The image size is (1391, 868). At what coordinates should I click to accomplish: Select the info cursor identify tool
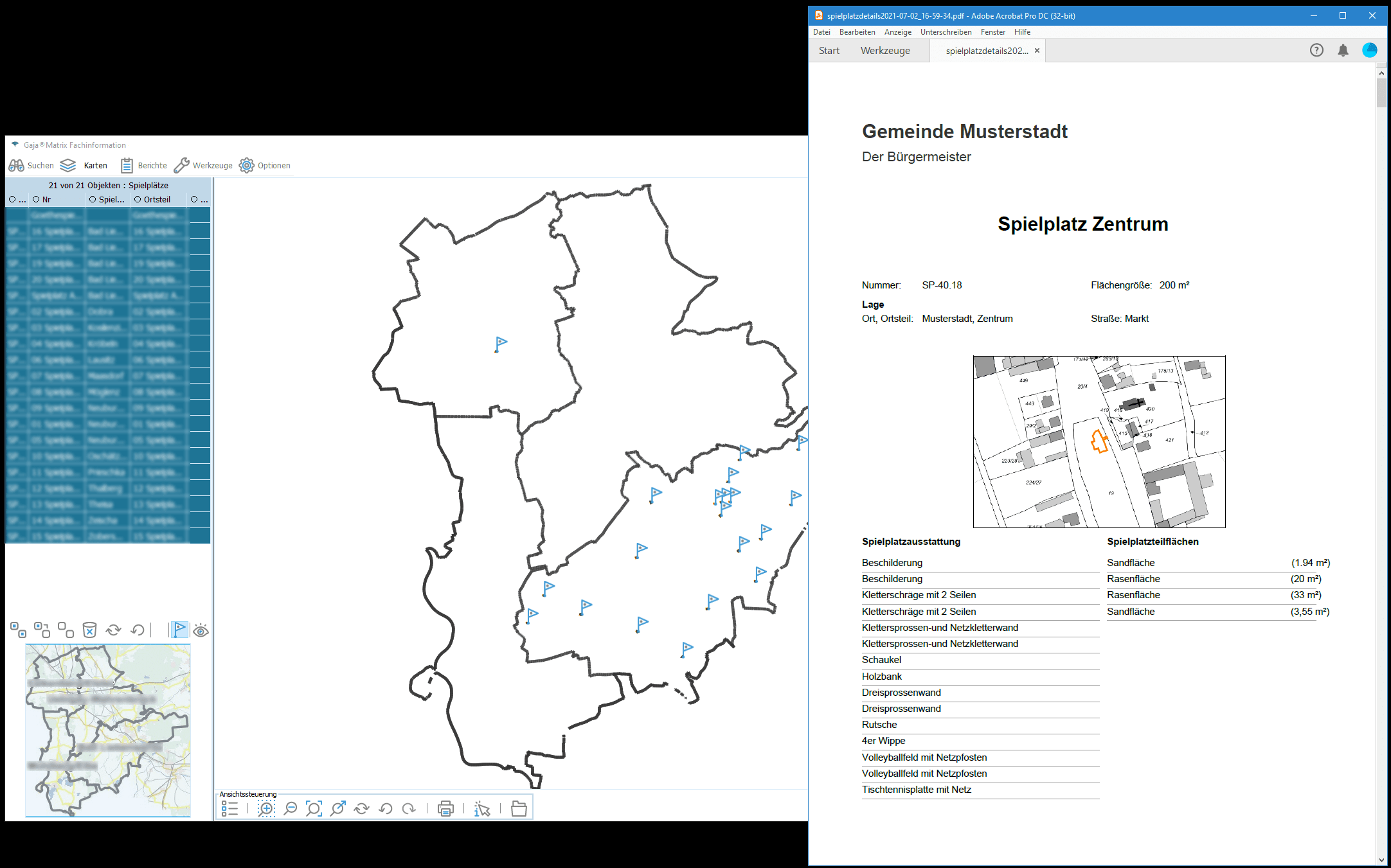click(482, 809)
